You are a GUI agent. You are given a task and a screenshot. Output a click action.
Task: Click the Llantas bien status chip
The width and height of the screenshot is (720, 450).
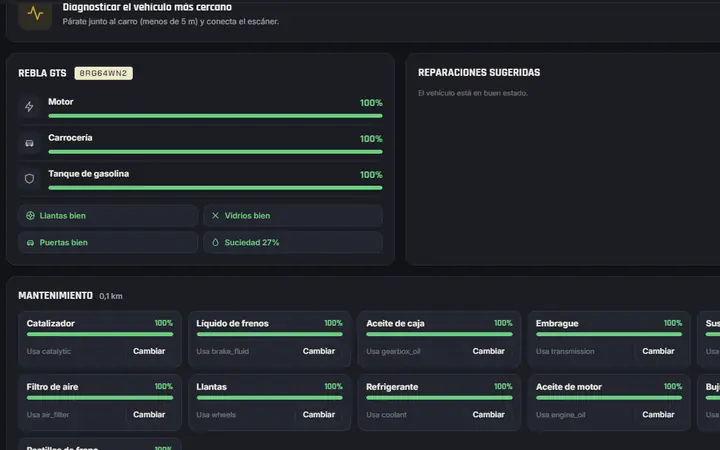108,215
